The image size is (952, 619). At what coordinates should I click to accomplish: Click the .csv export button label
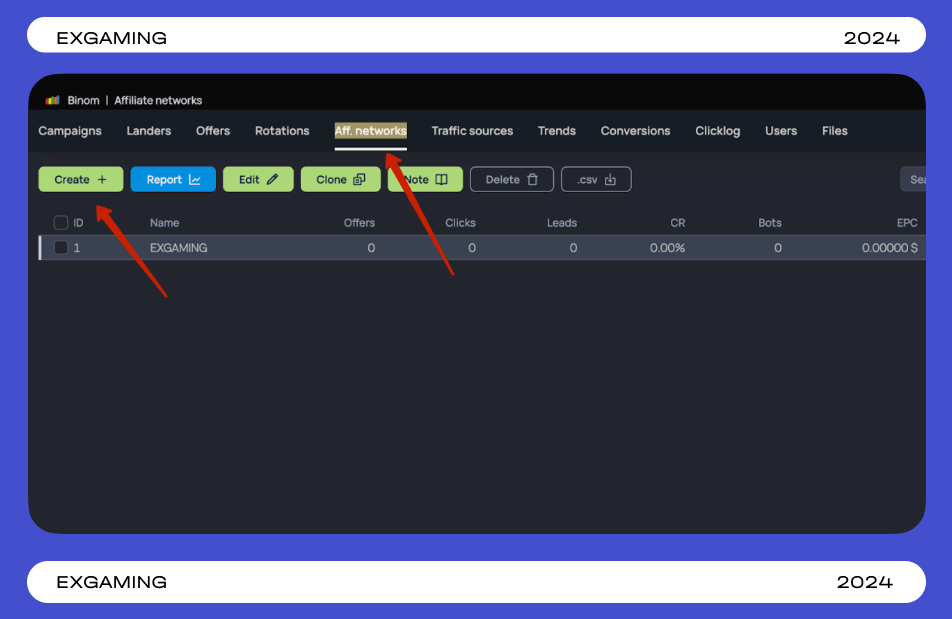[x=587, y=180]
